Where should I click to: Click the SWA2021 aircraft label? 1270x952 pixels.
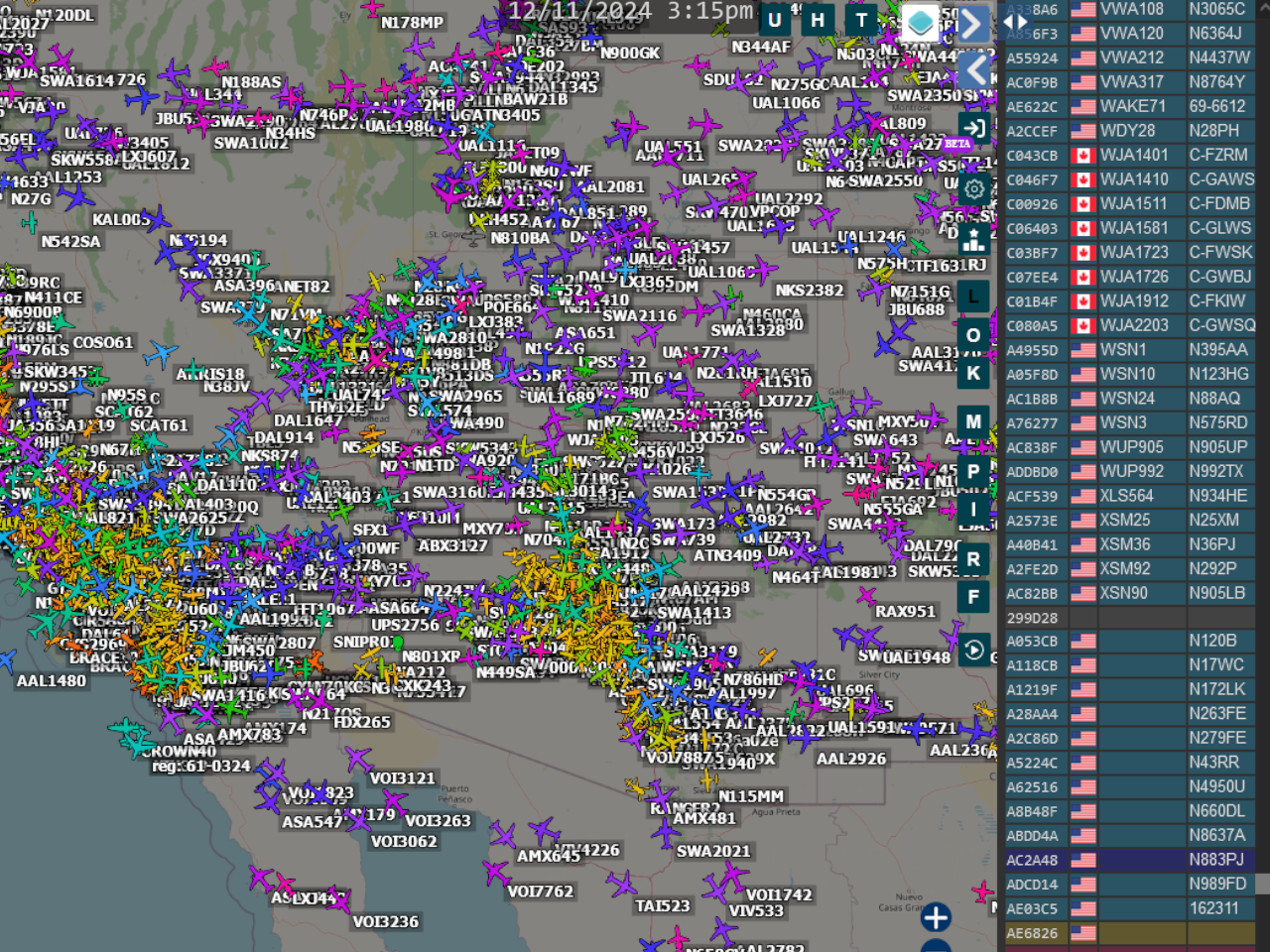pos(713,851)
